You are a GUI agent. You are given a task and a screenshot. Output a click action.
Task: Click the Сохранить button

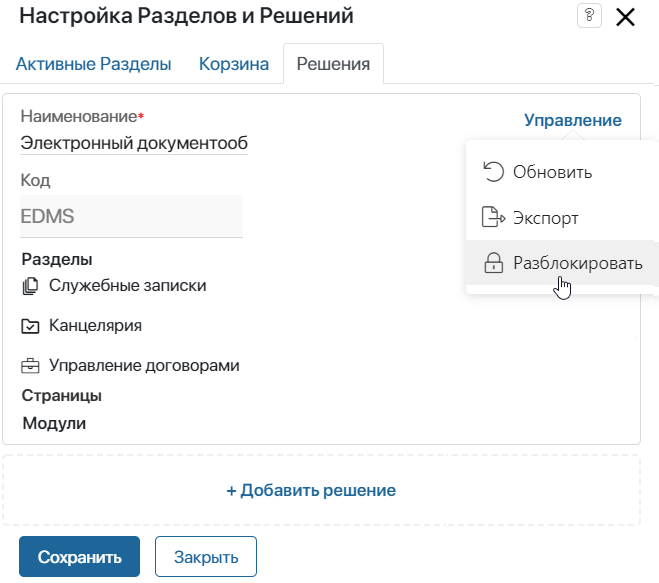79,557
